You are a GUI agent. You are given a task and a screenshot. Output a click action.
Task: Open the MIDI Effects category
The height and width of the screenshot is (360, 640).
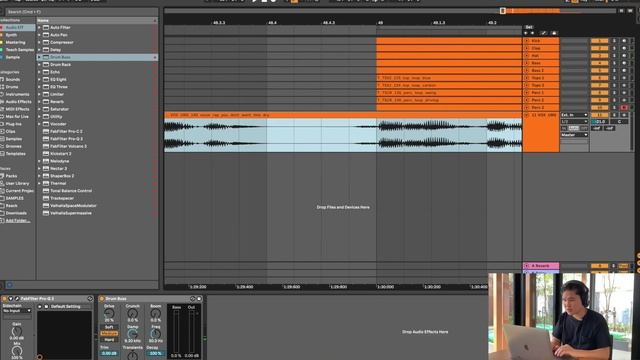tap(18, 109)
